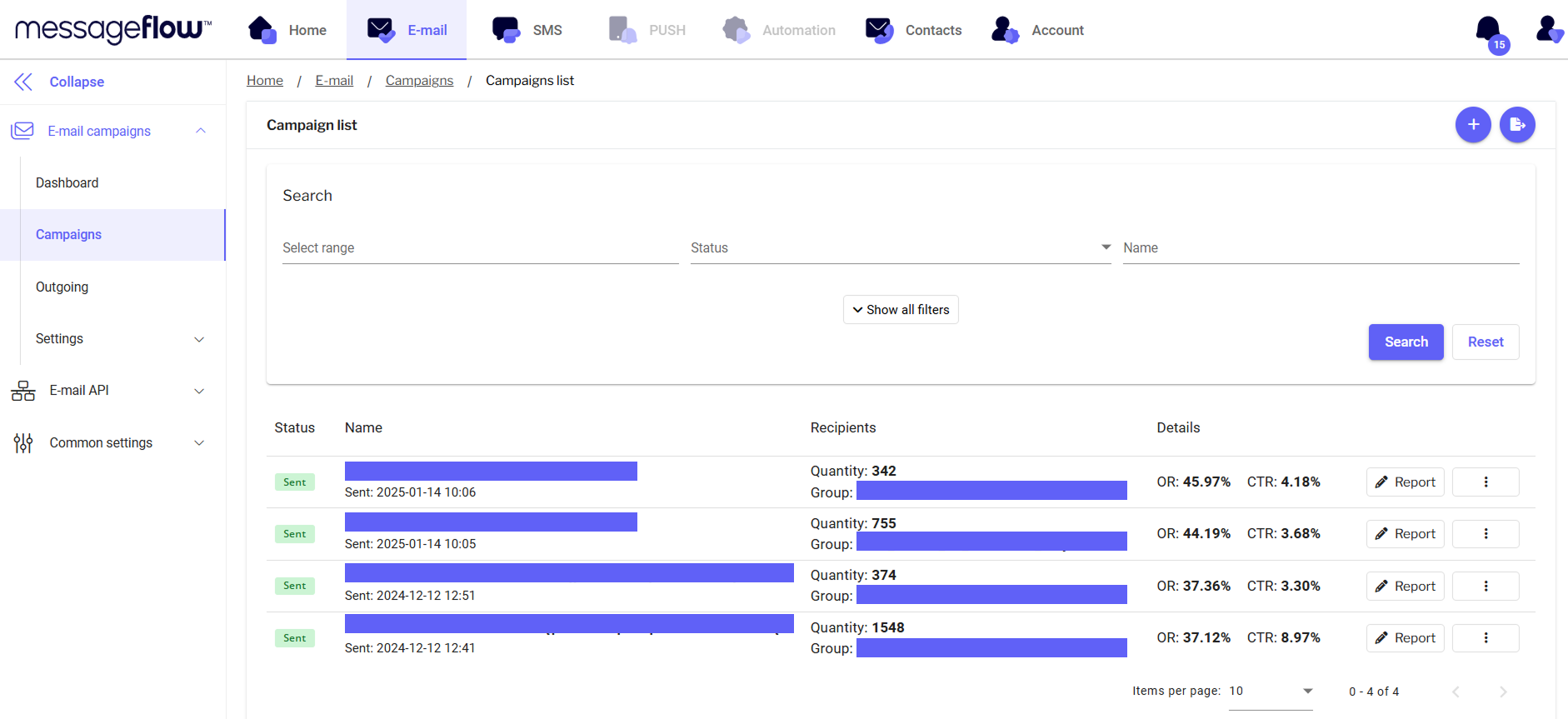Image resolution: width=1568 pixels, height=719 pixels.
Task: Expand the Settings submenu in sidebar
Action: pos(121,339)
